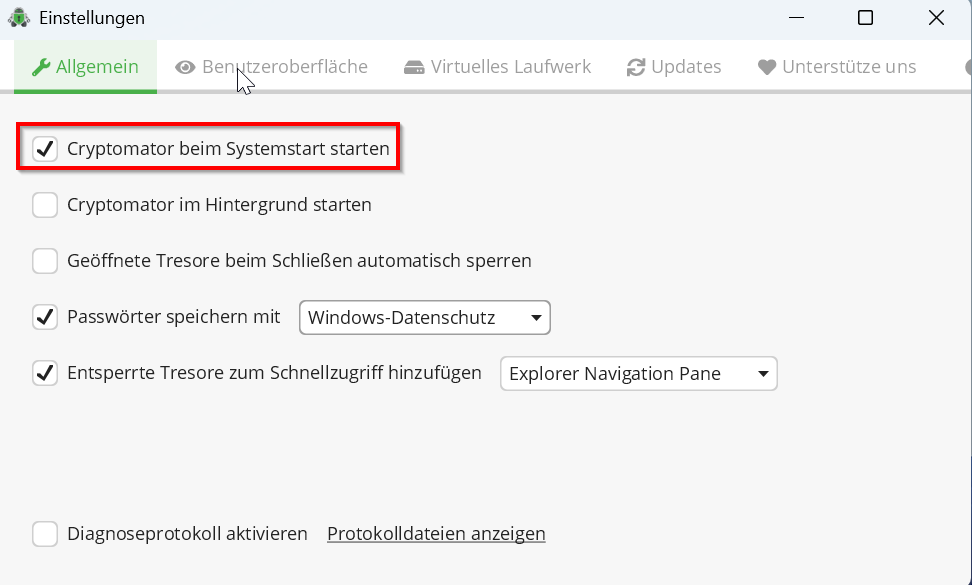972x585 pixels.
Task: Select the Updates settings section
Action: (674, 66)
